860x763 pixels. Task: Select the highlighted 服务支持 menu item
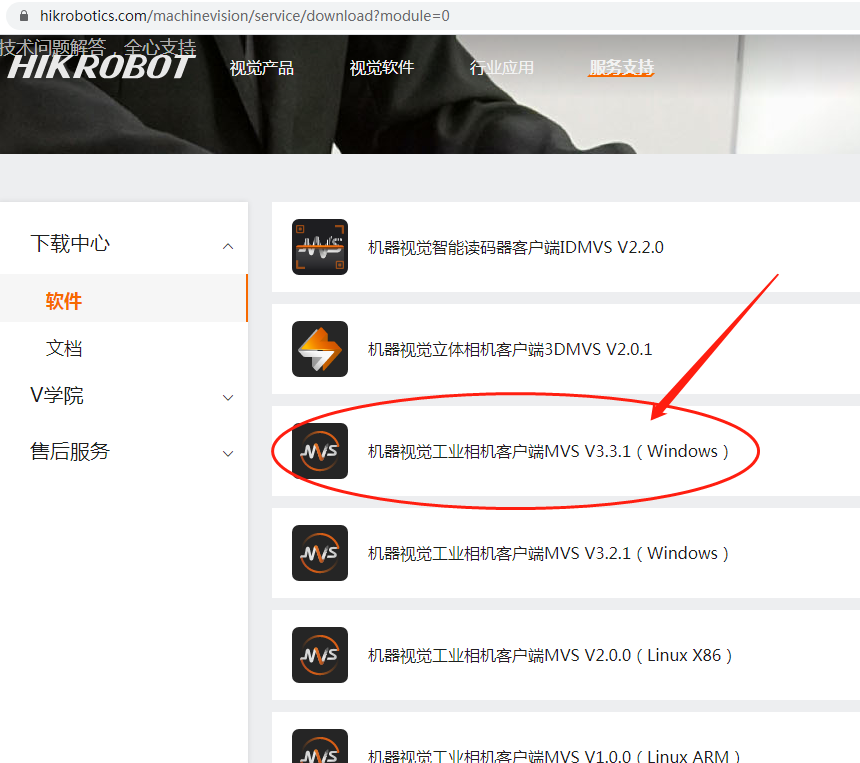click(620, 68)
